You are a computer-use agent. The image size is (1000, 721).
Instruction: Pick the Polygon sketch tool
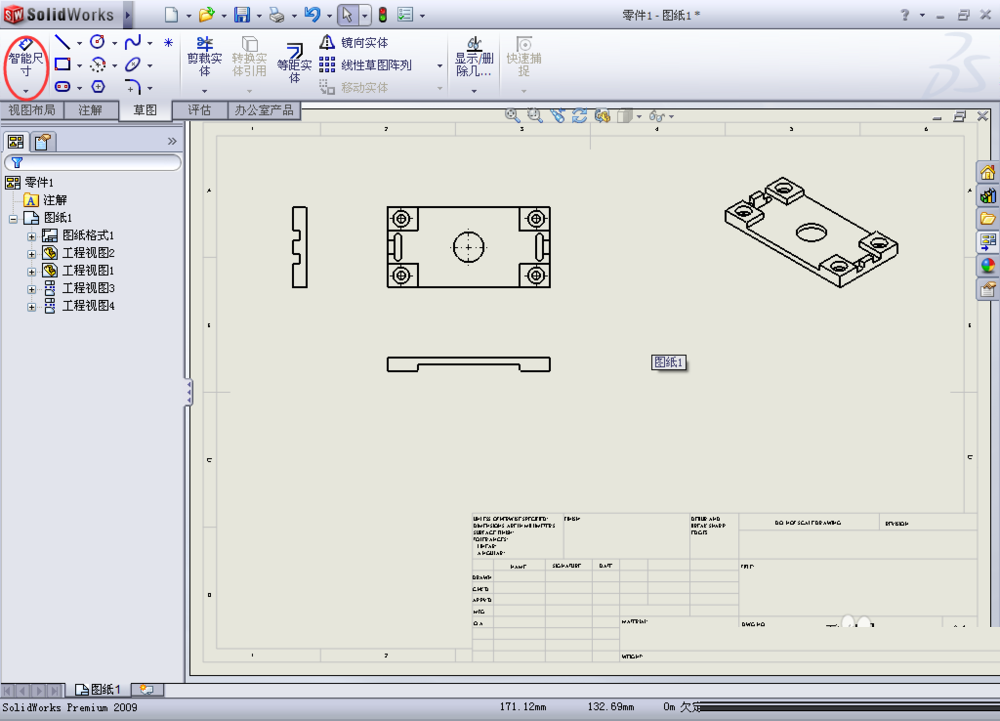click(98, 87)
